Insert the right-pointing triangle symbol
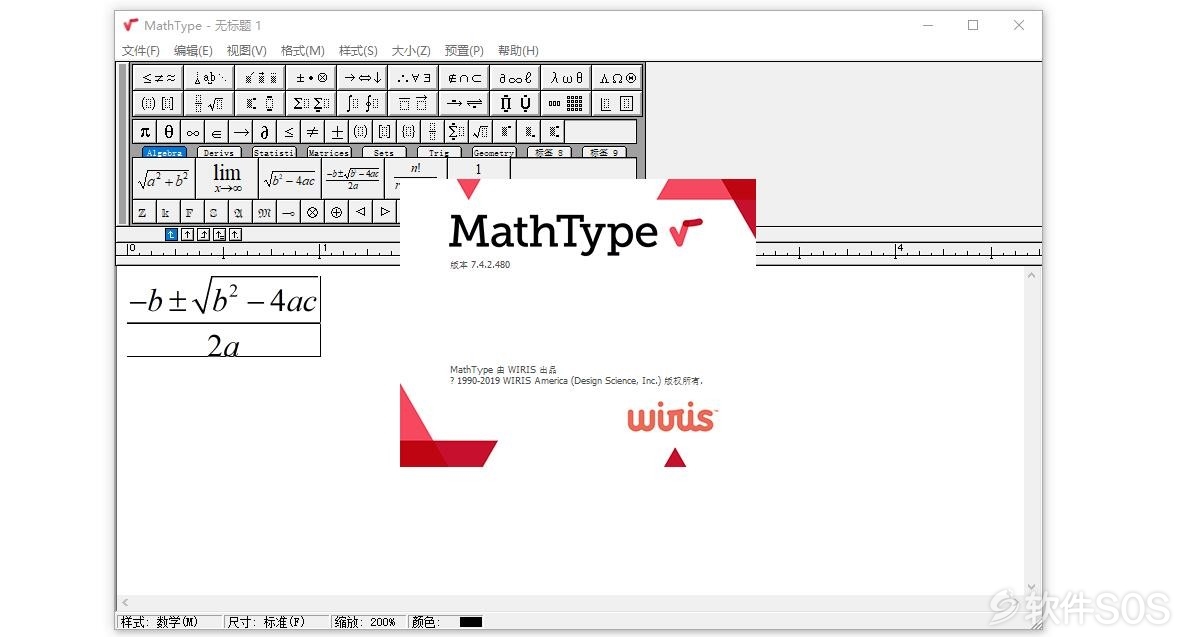This screenshot has height=637, width=1187. [x=385, y=212]
